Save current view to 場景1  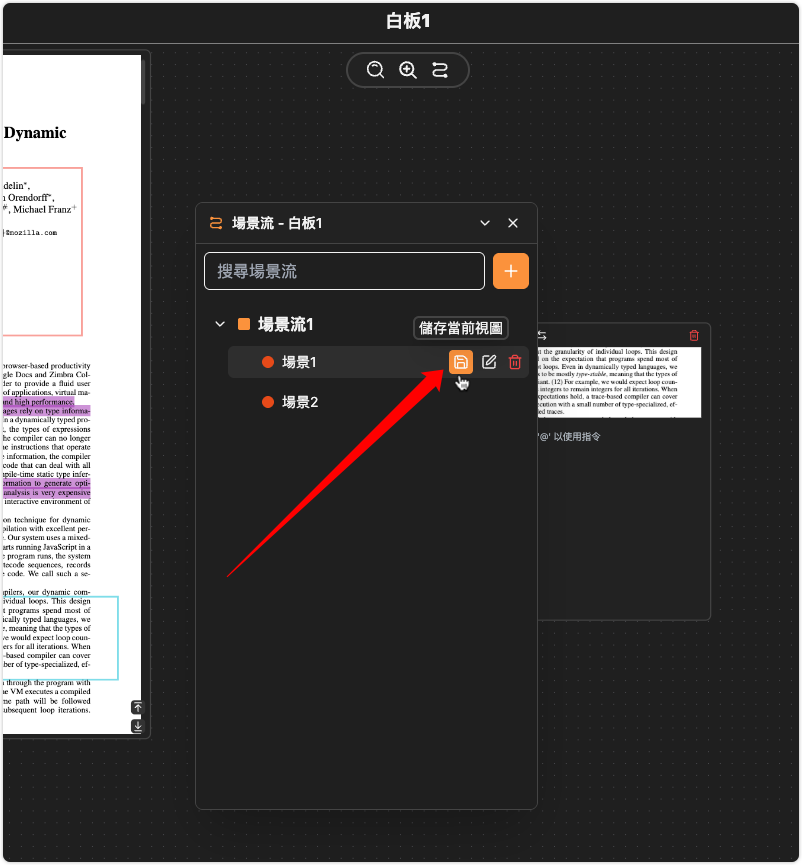click(461, 362)
